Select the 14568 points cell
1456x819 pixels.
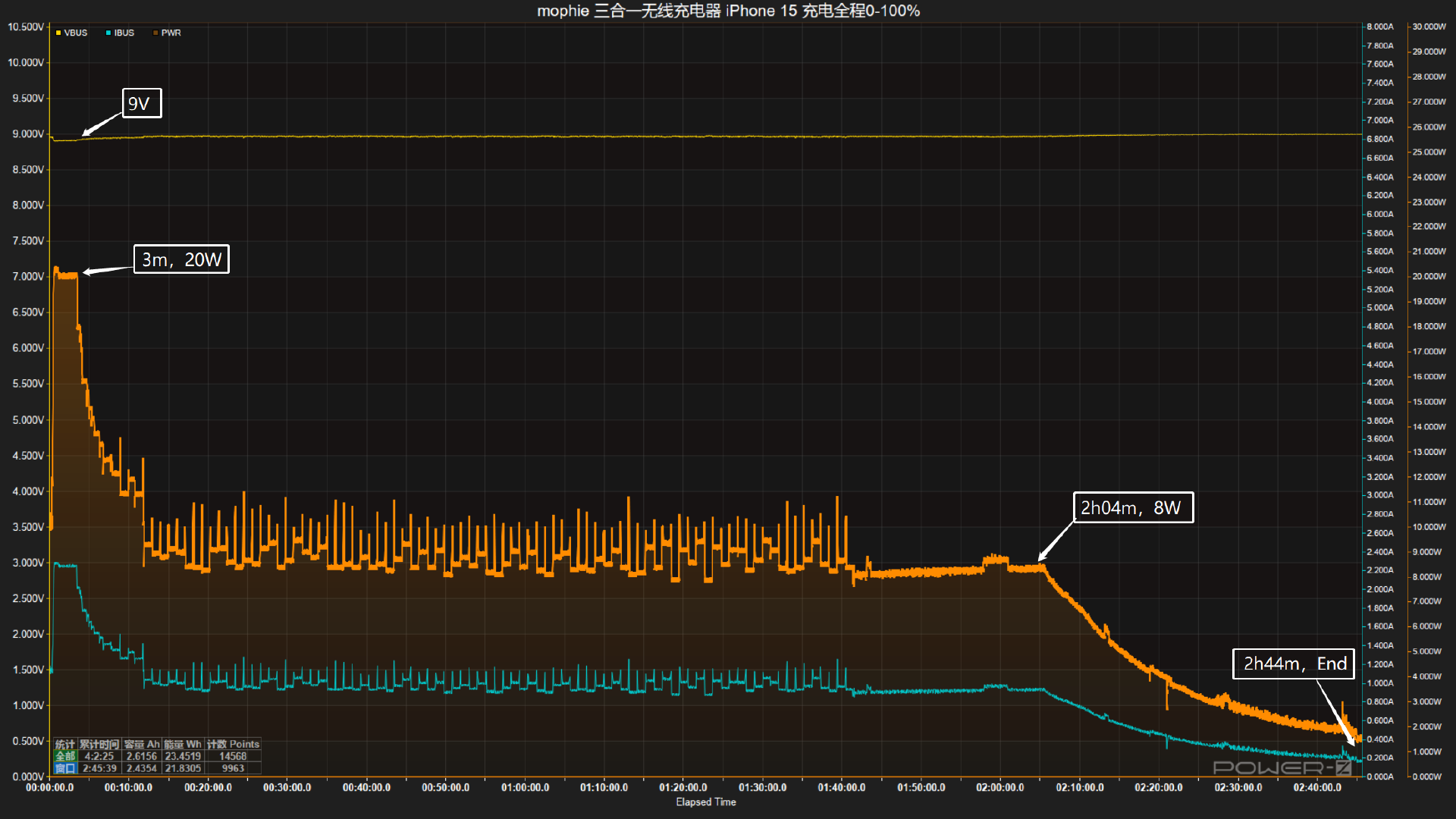(x=233, y=756)
